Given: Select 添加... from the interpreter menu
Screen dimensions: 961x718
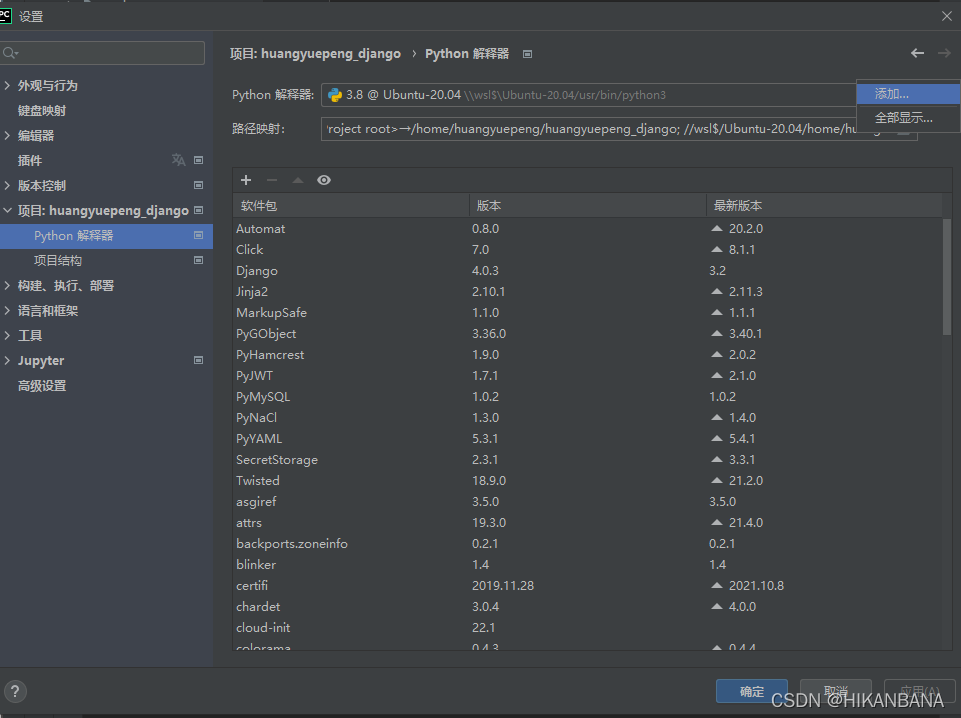Looking at the screenshot, I should point(890,92).
